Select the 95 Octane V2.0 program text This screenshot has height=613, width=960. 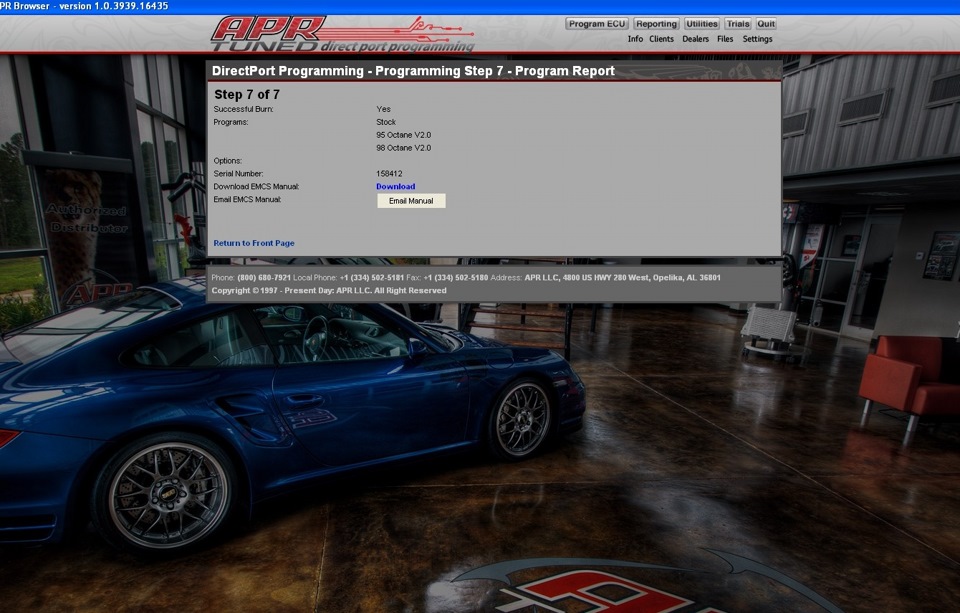pos(403,135)
